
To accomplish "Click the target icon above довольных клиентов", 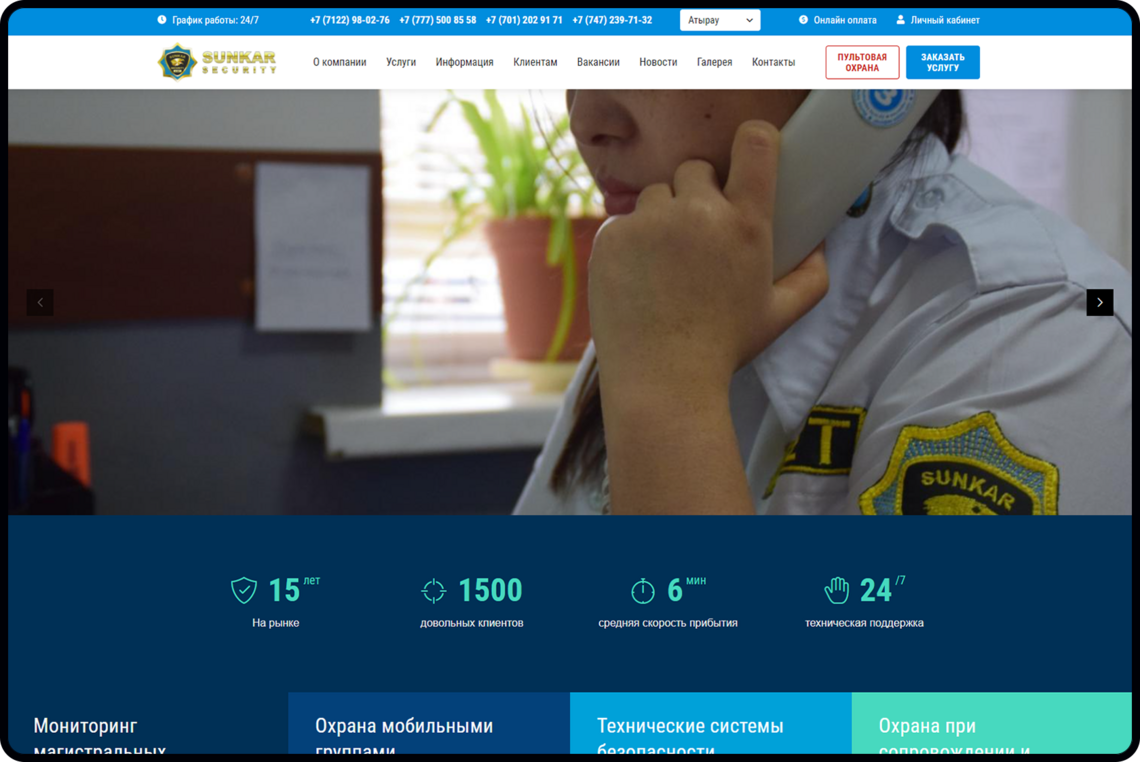I will coord(434,589).
